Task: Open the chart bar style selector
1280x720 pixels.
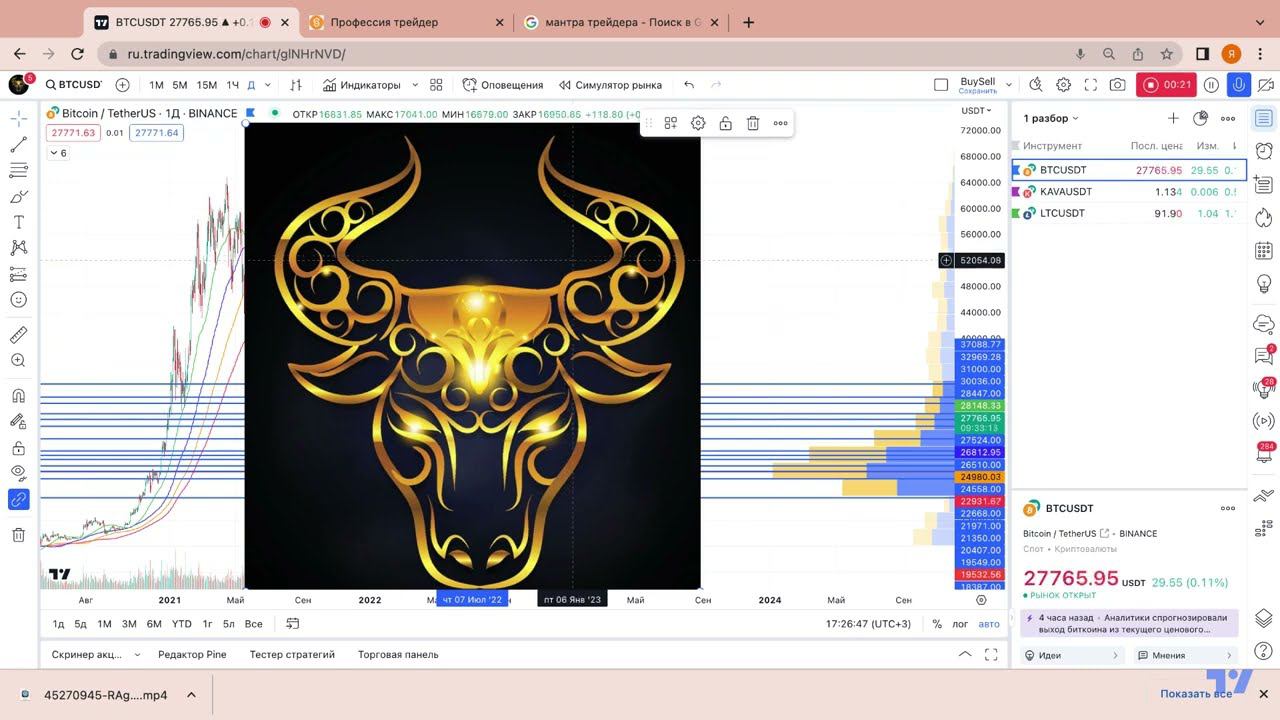Action: [296, 85]
